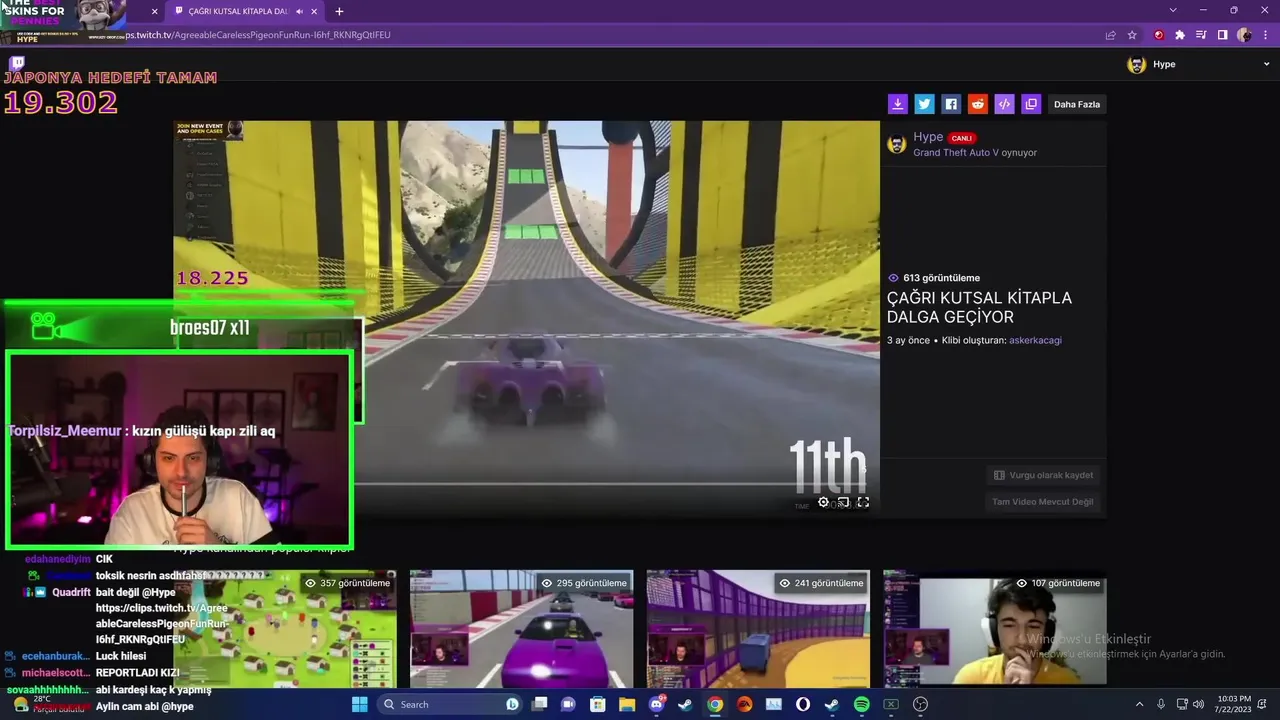This screenshot has width=1280, height=720.
Task: Open the clip with 357 görüntüleme
Action: (285, 629)
